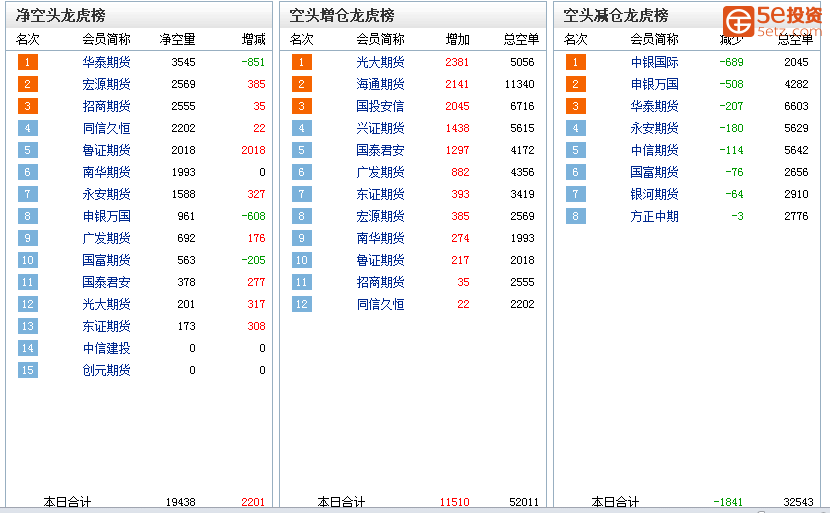Image resolution: width=830 pixels, height=513 pixels.
Task: Select 总空单 value 11340
Action: [519, 84]
